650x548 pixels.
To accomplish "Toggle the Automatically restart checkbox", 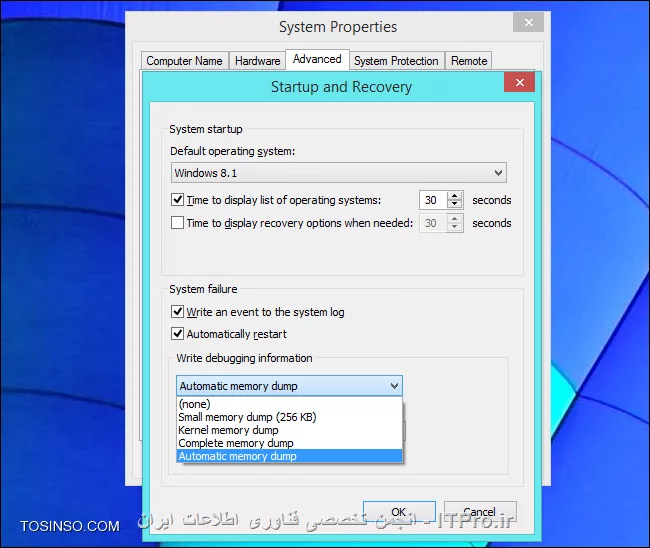I will click(x=177, y=333).
